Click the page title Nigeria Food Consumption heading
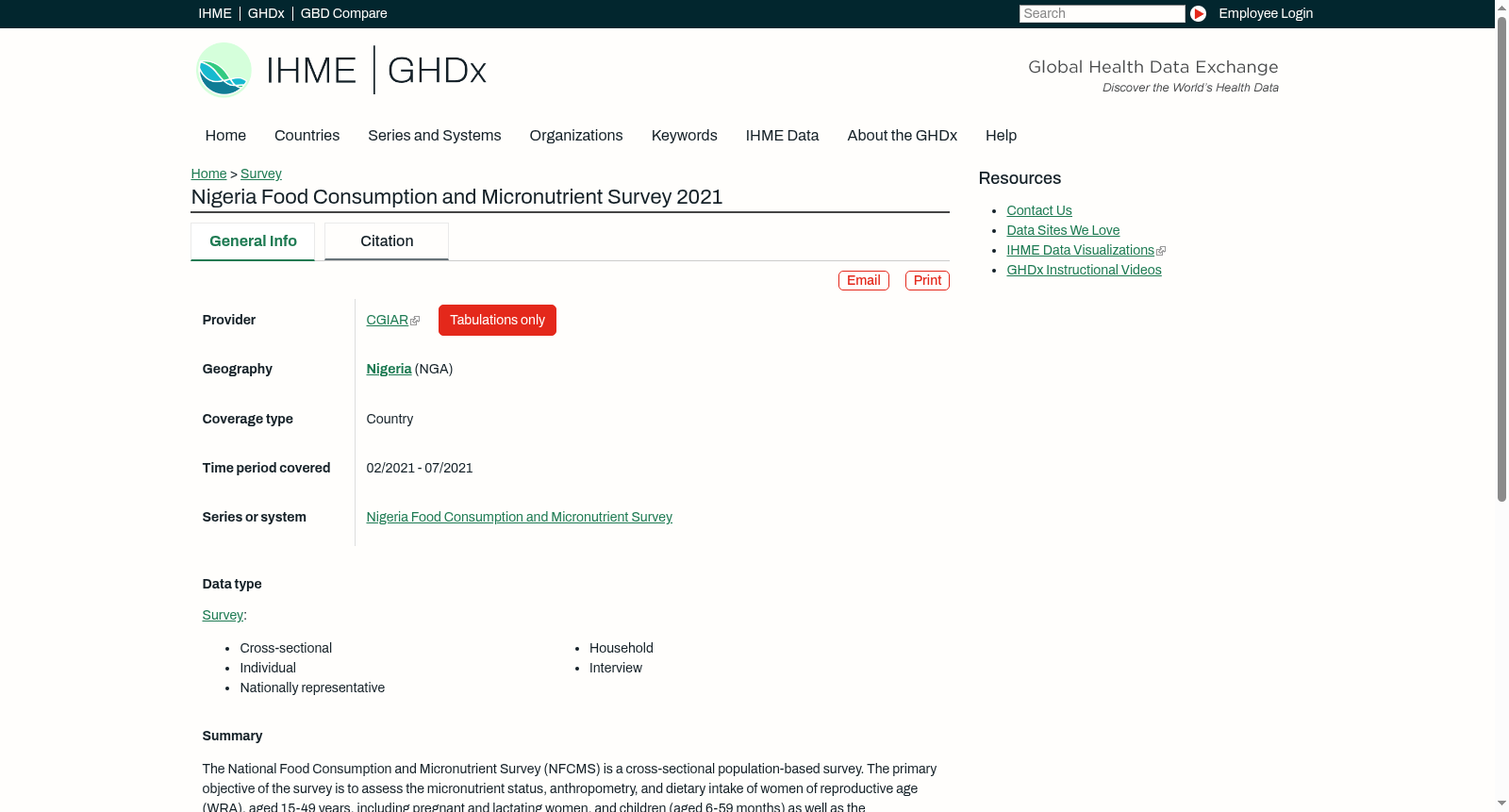Image resolution: width=1509 pixels, height=812 pixels. point(456,197)
